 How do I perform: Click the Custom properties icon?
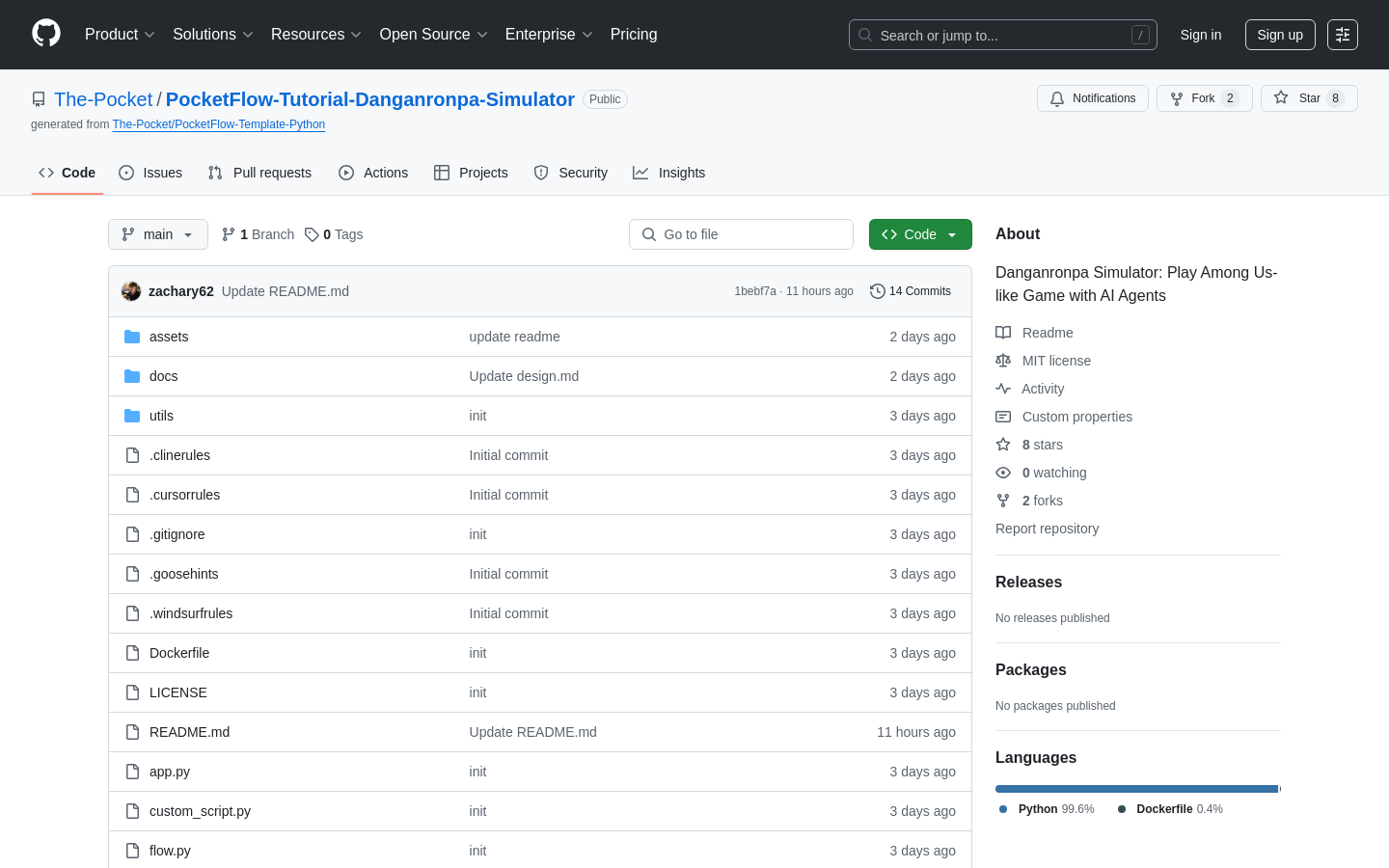tap(1003, 417)
